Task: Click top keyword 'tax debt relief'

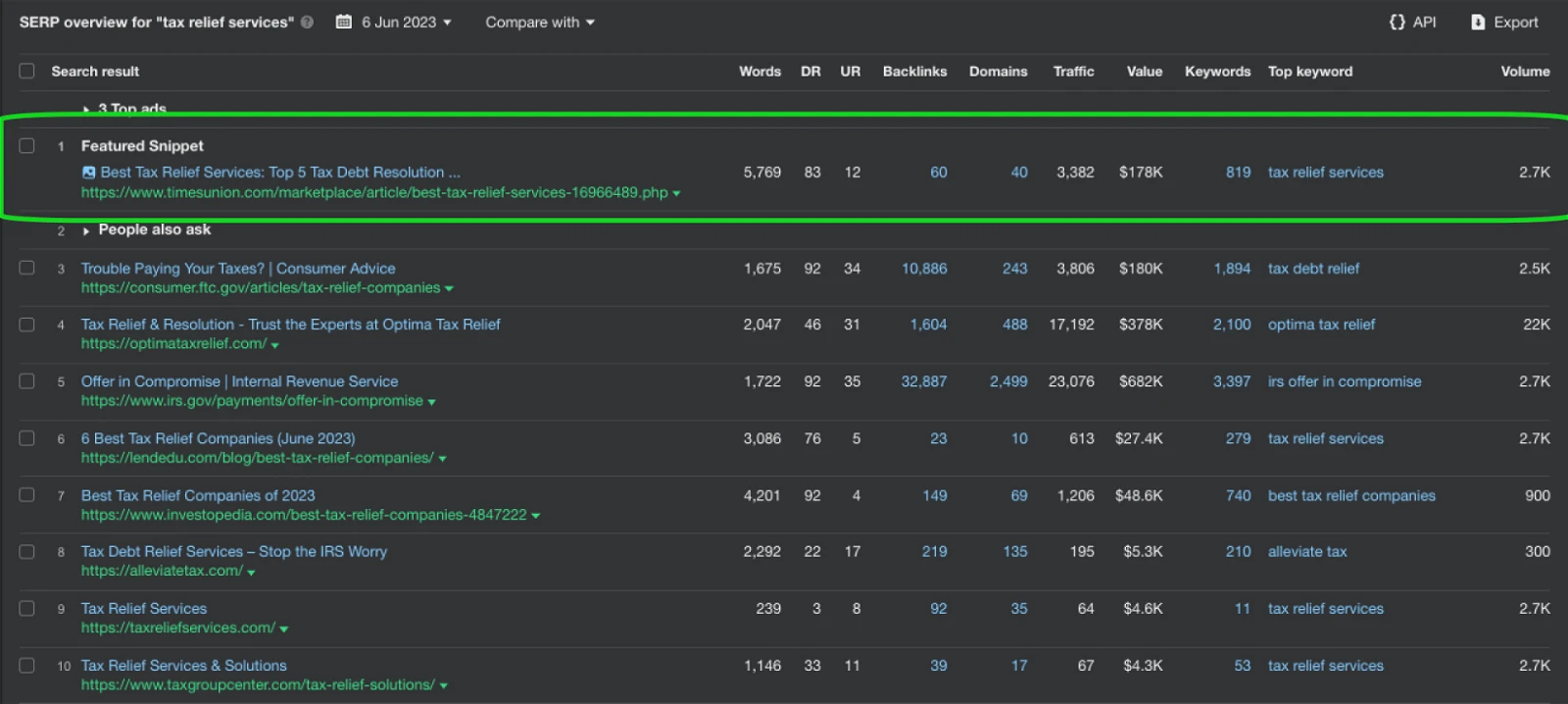Action: coord(1313,269)
